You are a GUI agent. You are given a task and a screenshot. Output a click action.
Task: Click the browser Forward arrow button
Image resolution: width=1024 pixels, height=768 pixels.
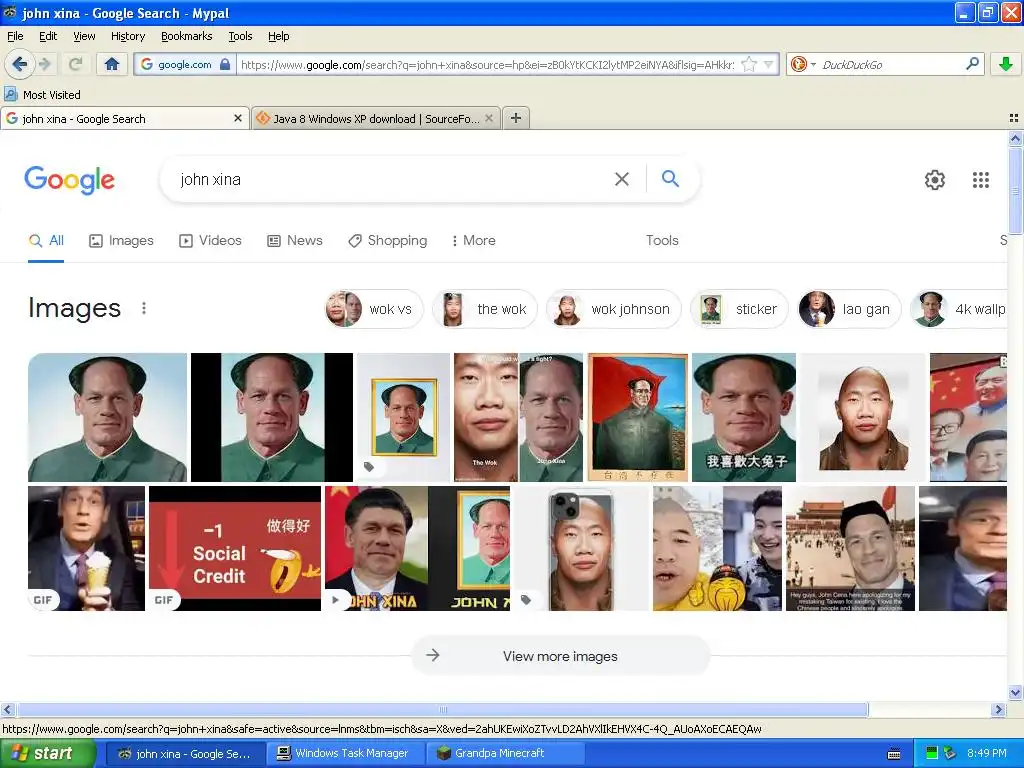[45, 64]
